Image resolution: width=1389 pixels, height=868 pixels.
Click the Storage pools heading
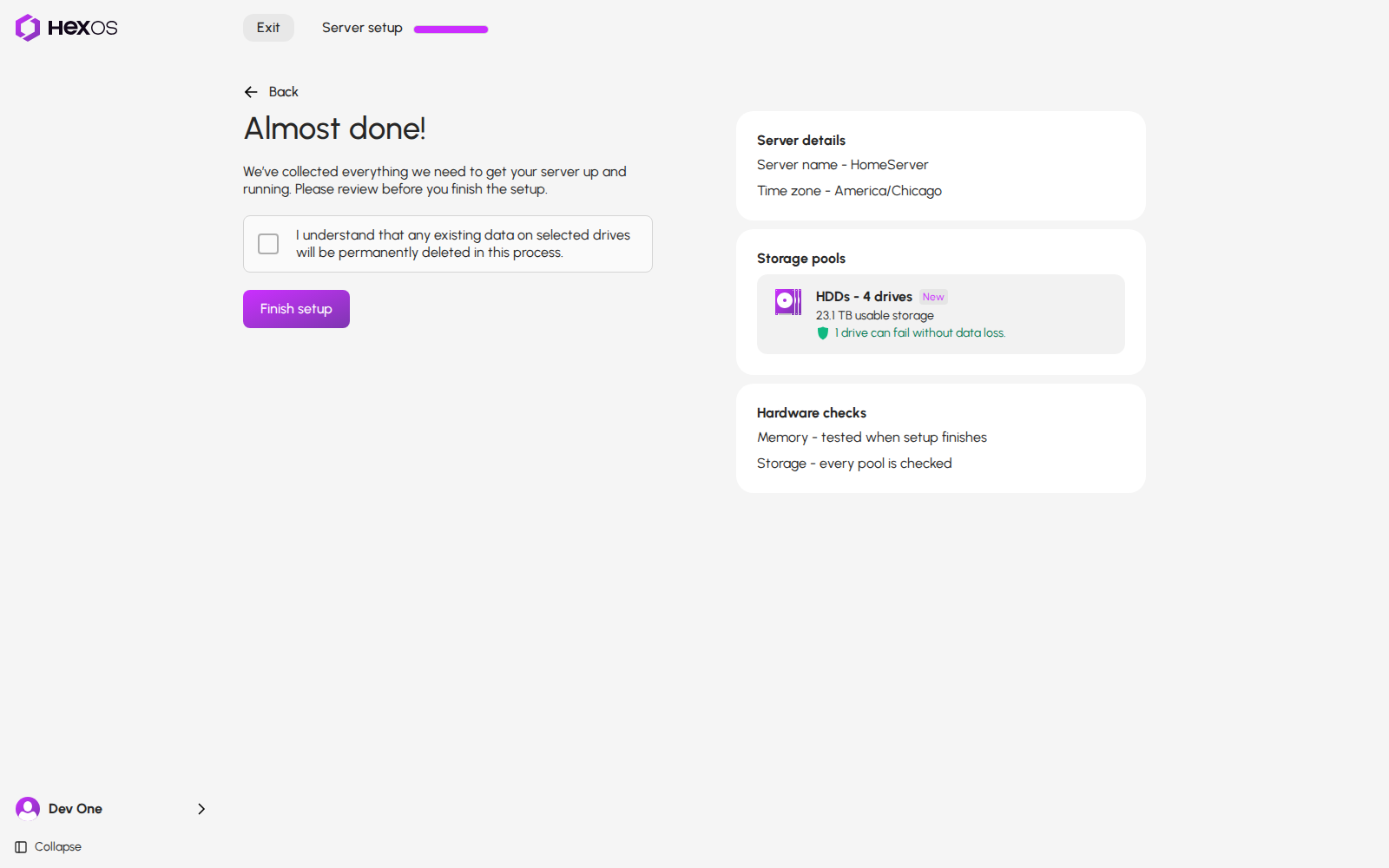pos(801,259)
